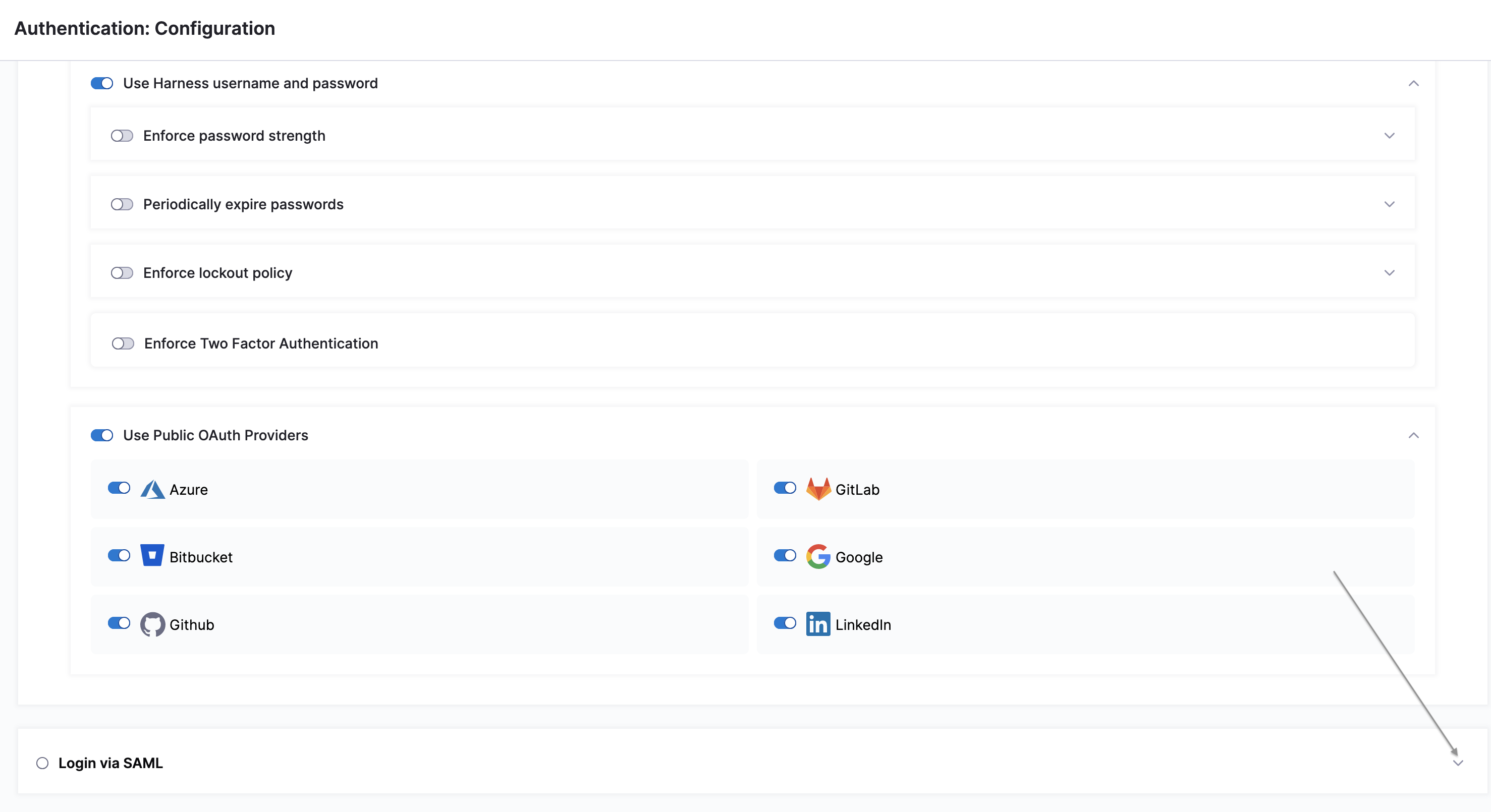
Task: Click the LinkedIn logo icon
Action: click(818, 624)
